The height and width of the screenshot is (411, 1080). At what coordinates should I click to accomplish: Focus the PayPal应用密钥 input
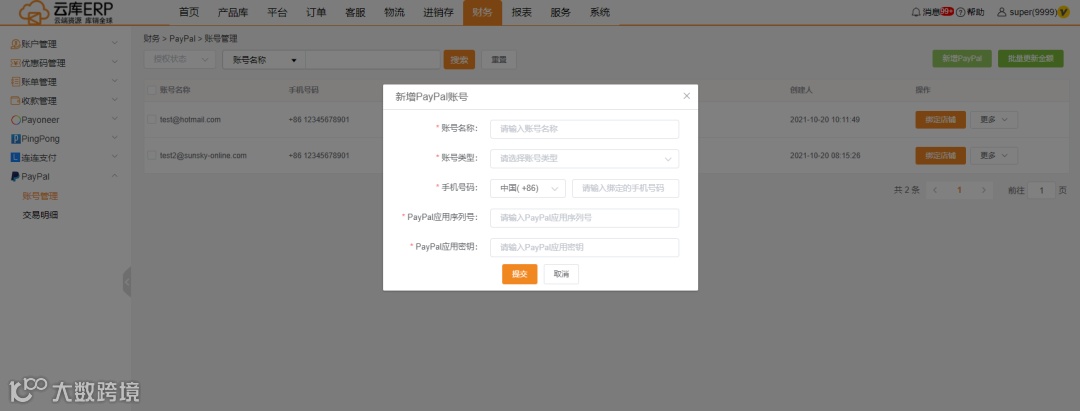click(584, 248)
